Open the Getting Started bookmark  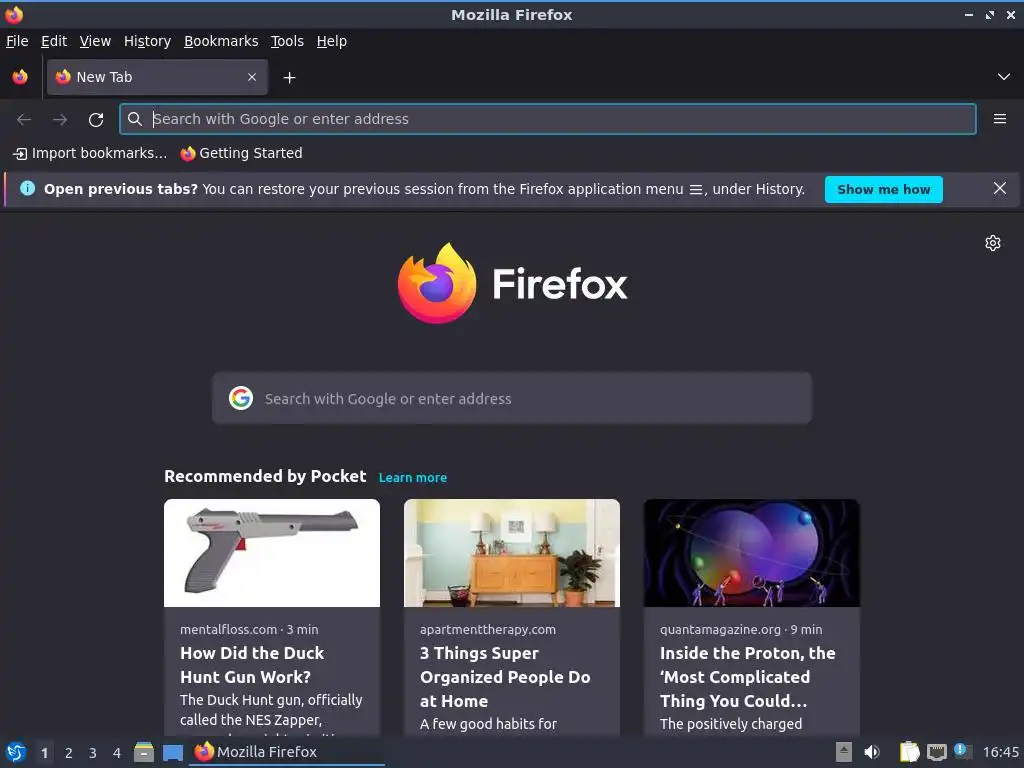click(x=242, y=153)
